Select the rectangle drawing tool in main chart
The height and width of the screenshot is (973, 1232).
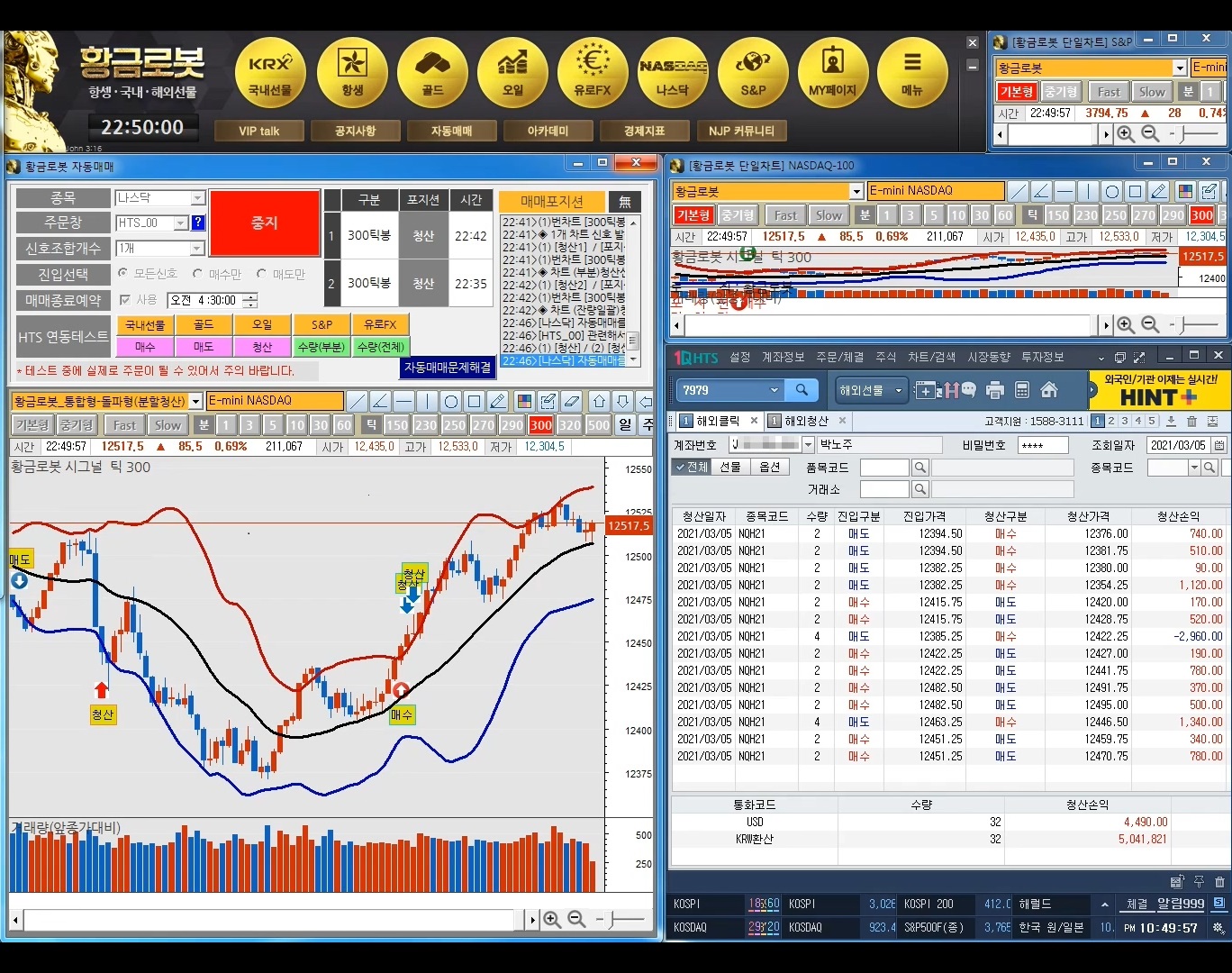pos(475,401)
